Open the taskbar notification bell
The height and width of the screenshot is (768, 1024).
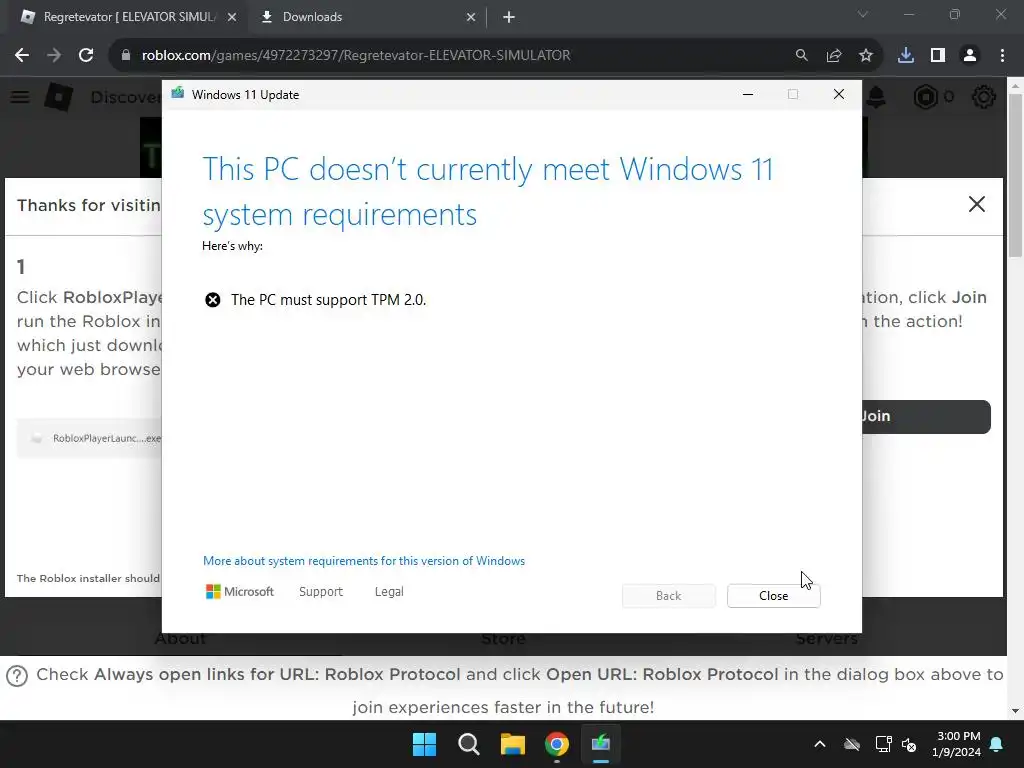pos(997,744)
